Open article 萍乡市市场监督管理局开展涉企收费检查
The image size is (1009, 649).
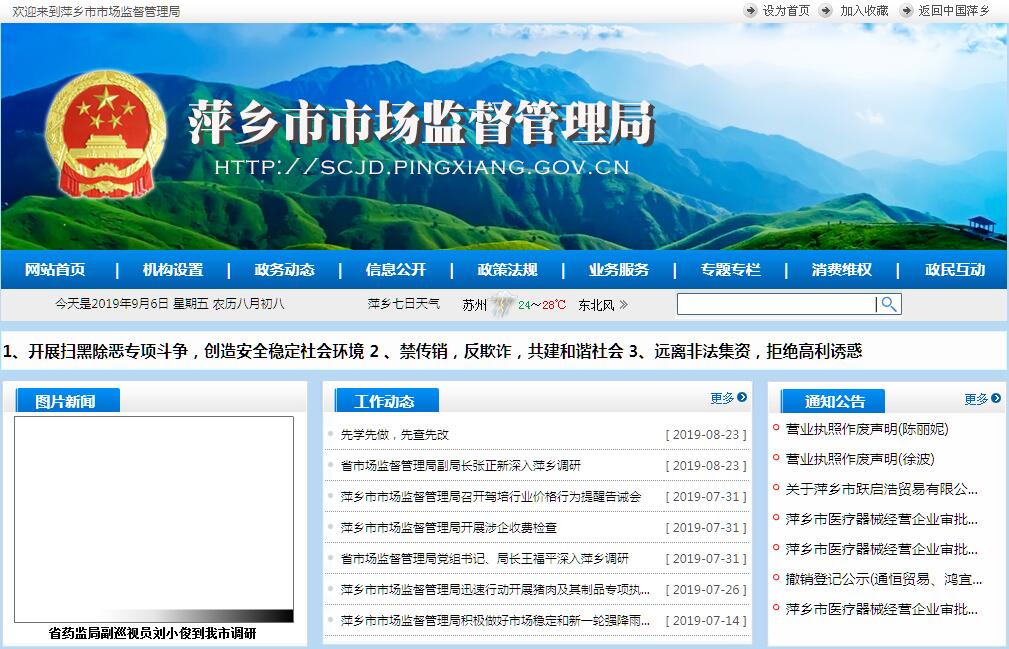pyautogui.click(x=449, y=527)
